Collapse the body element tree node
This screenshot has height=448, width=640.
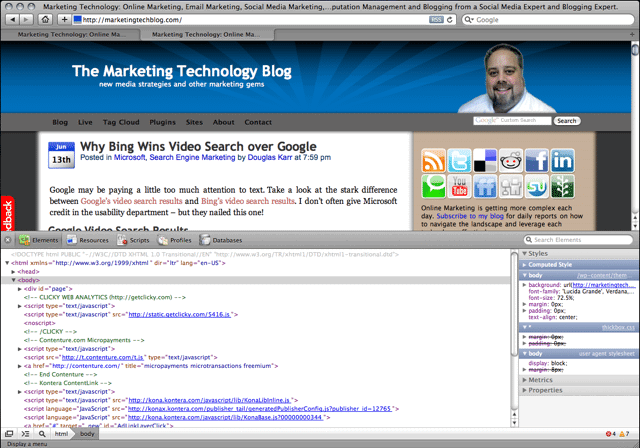coord(13,280)
